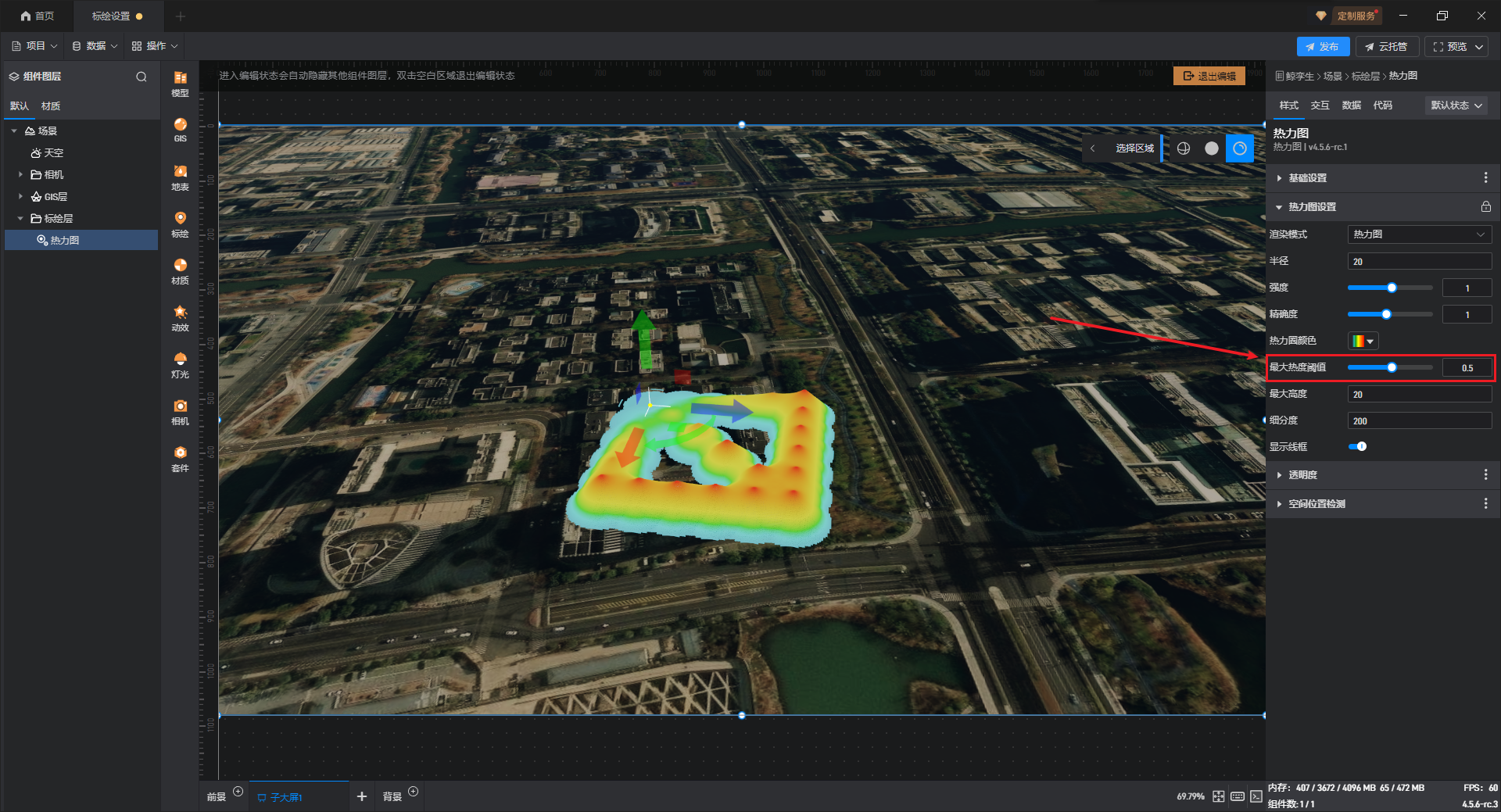The height and width of the screenshot is (812, 1501).
Task: Collapse the 选择区域 toolbar back arrow
Action: (1093, 148)
